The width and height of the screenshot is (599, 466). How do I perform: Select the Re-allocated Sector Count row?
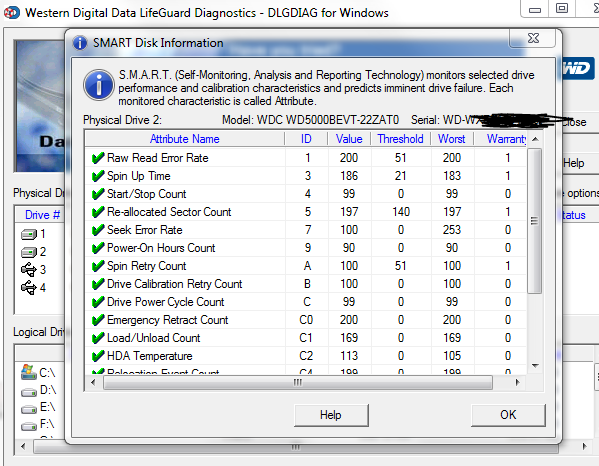click(306, 212)
